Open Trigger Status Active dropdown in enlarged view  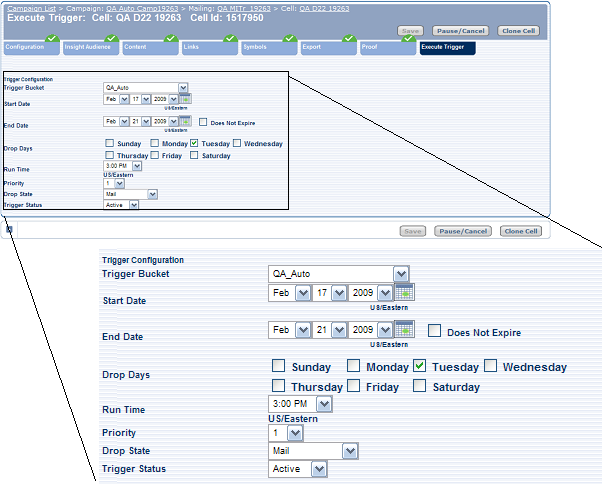(319, 468)
